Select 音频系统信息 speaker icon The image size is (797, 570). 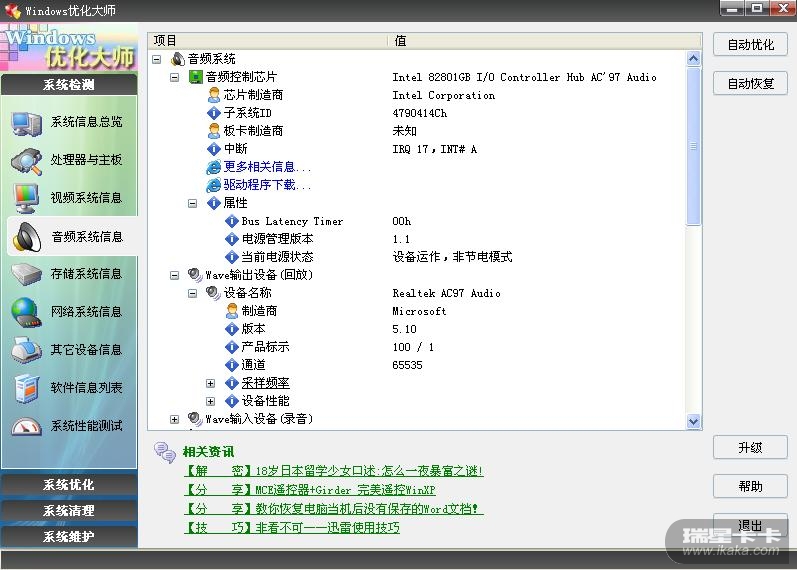[27, 237]
